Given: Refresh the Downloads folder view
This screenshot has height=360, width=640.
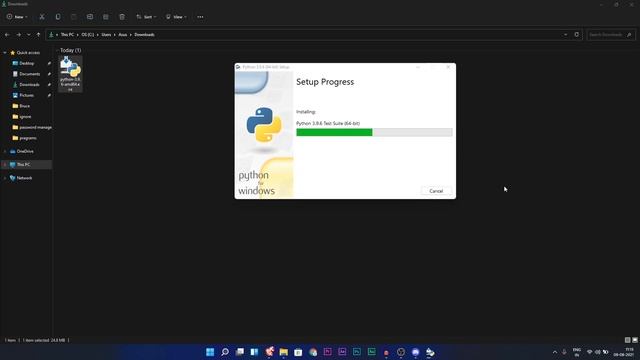Looking at the screenshot, I should pos(576,35).
